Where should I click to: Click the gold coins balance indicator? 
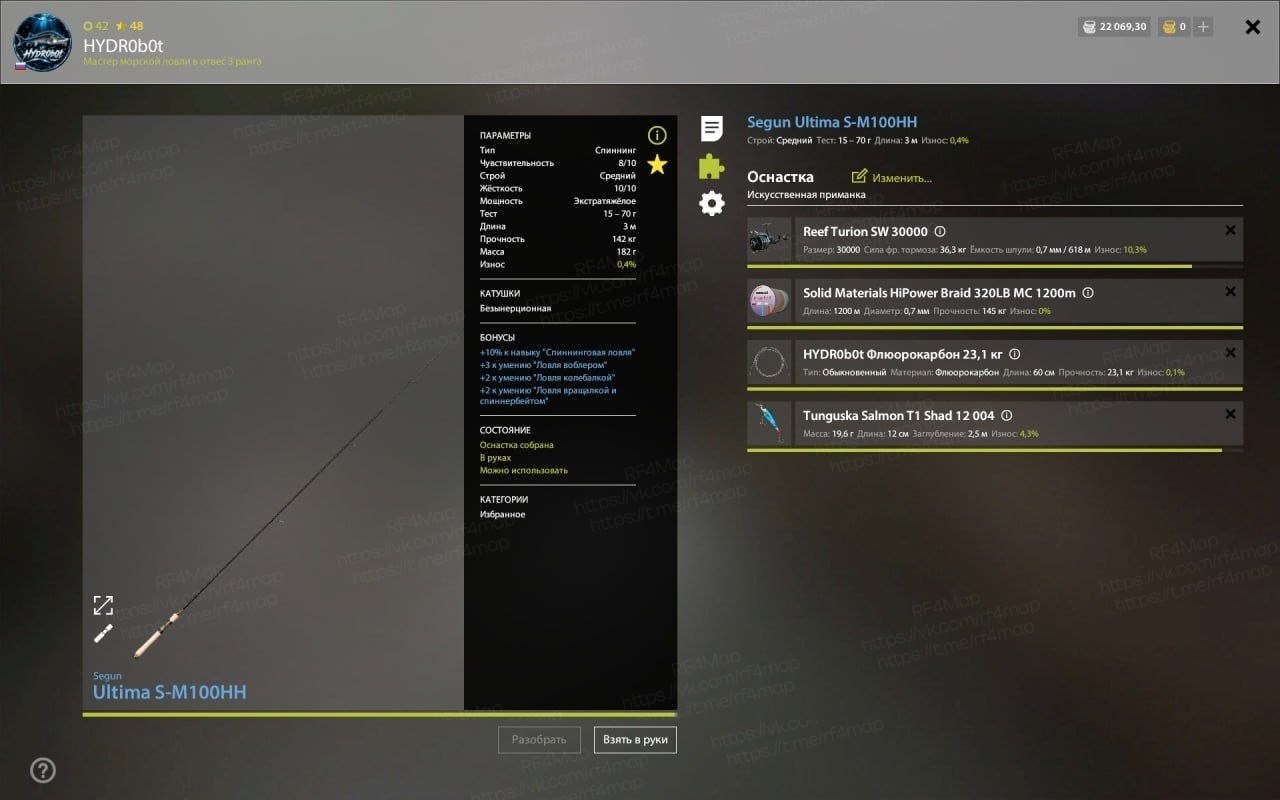[1174, 27]
